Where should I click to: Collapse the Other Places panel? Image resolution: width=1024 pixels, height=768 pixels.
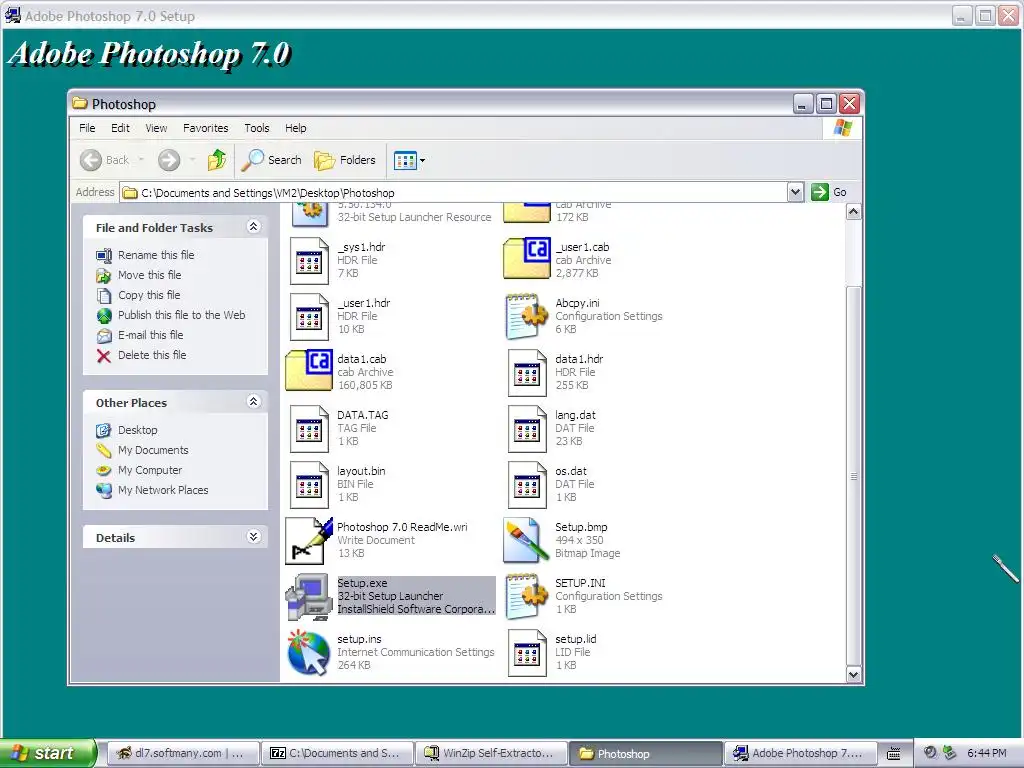(x=253, y=402)
